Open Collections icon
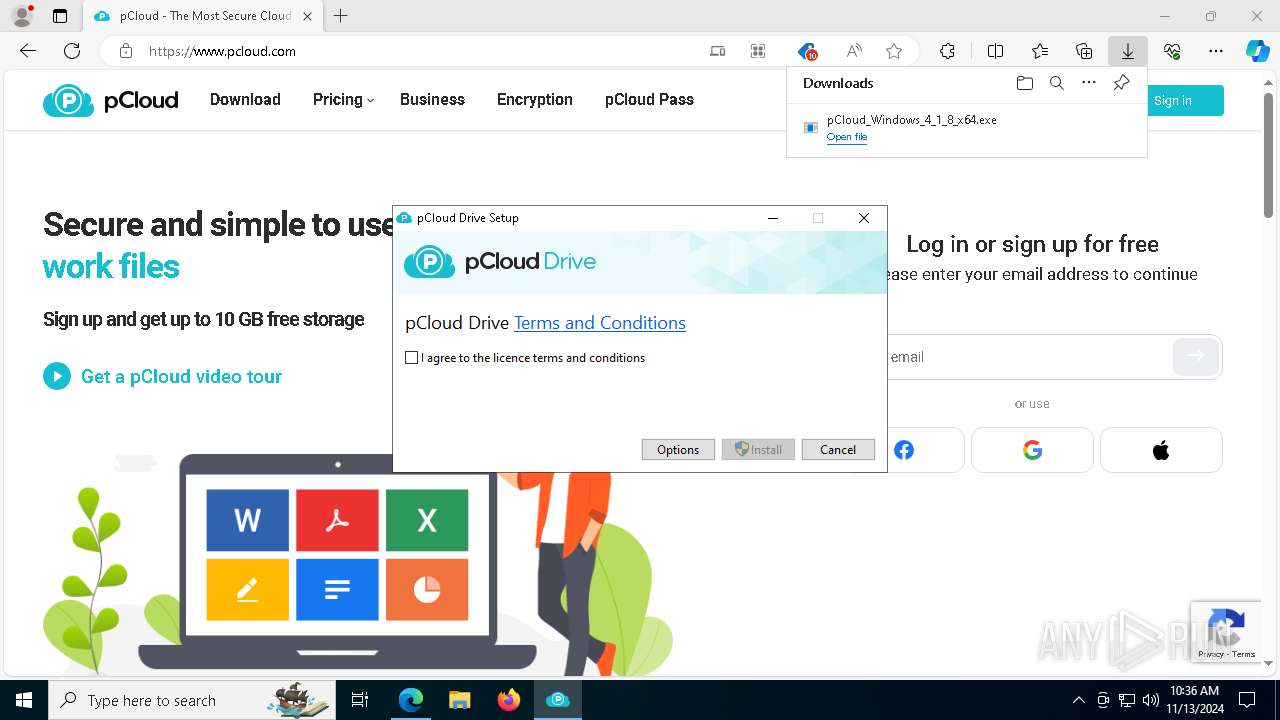The width and height of the screenshot is (1280, 720). 1084,51
